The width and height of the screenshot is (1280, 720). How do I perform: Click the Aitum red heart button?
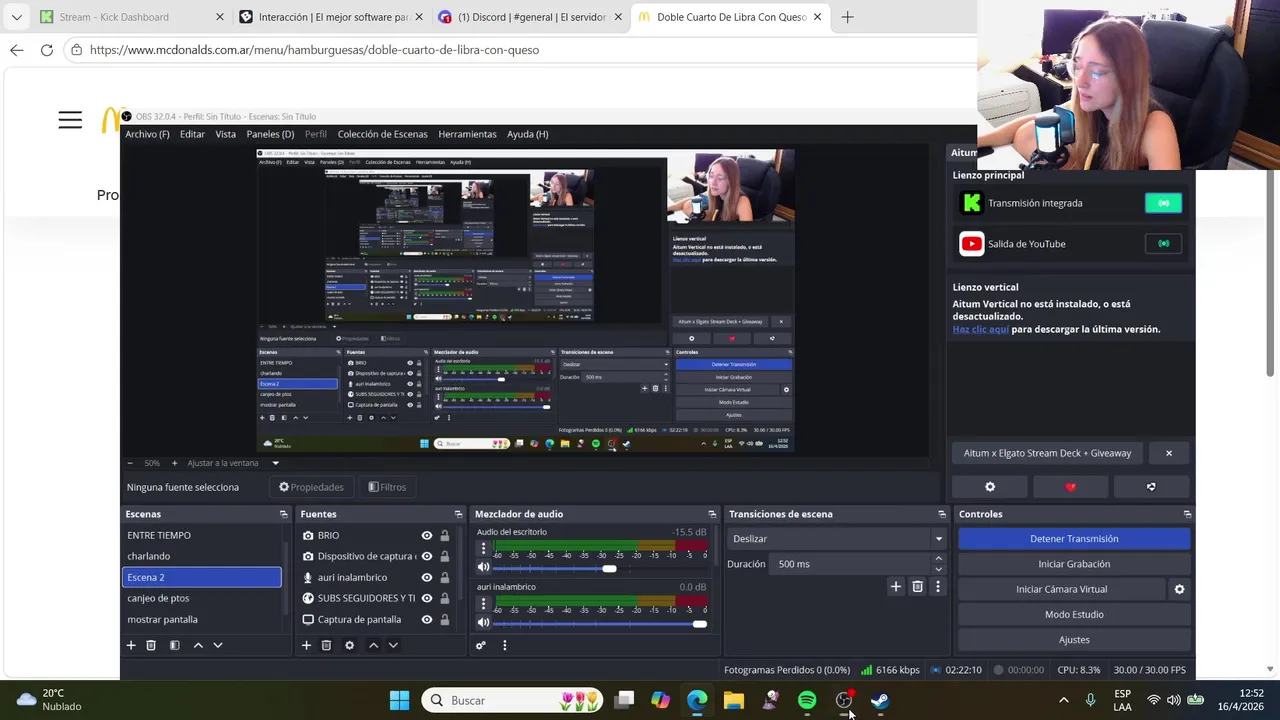point(1071,487)
